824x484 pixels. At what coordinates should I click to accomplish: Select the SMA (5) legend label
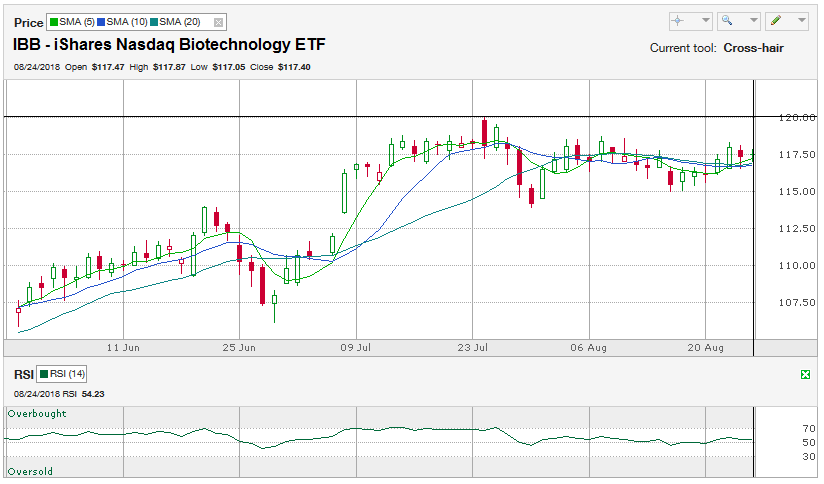77,22
